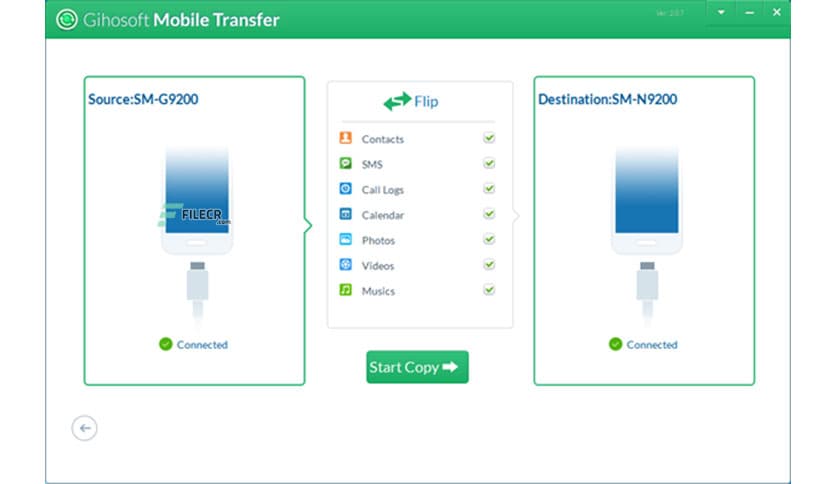Click the Destination:SM-N9200 heading

point(607,99)
